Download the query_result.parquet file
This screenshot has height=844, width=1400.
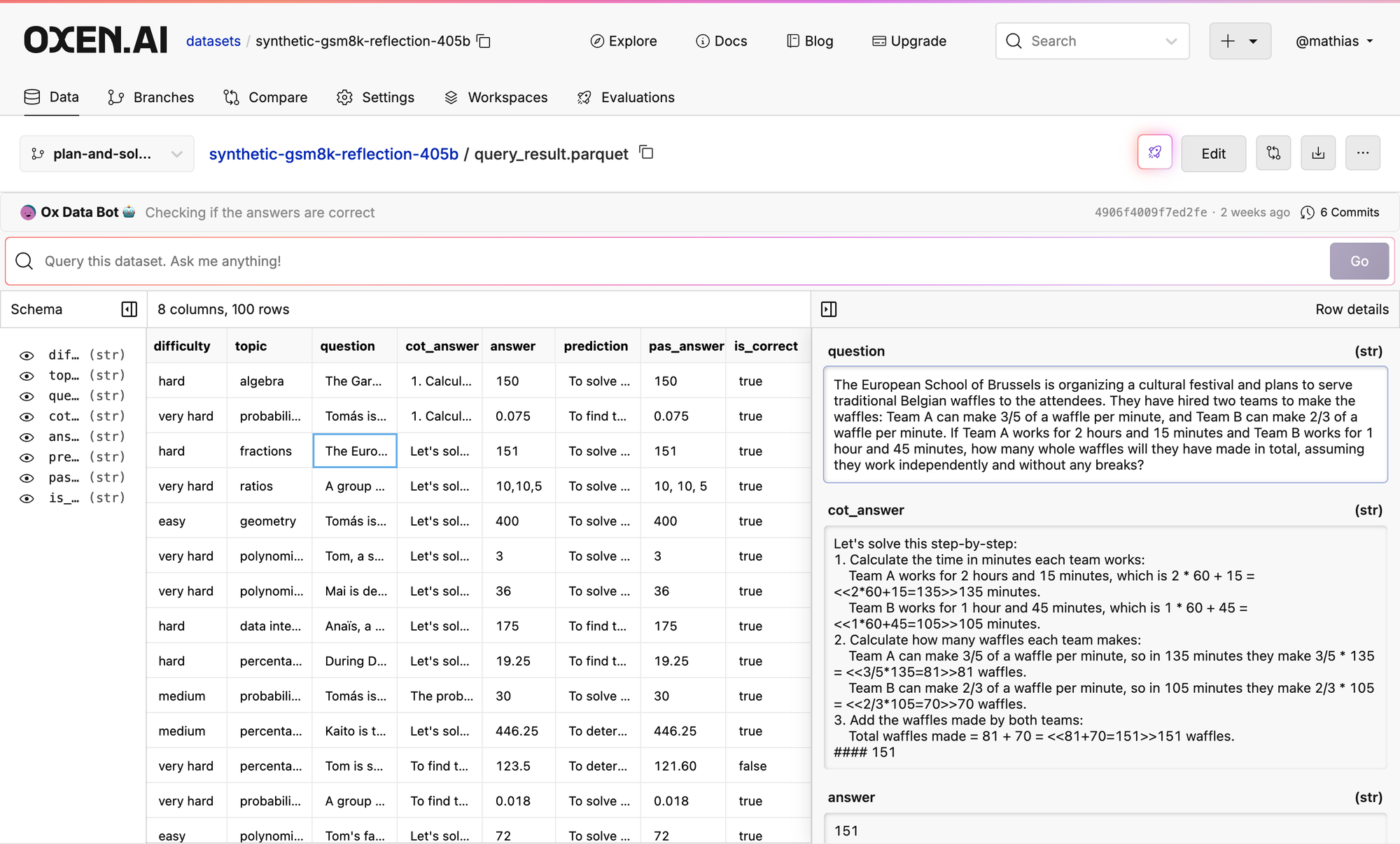coord(1318,153)
